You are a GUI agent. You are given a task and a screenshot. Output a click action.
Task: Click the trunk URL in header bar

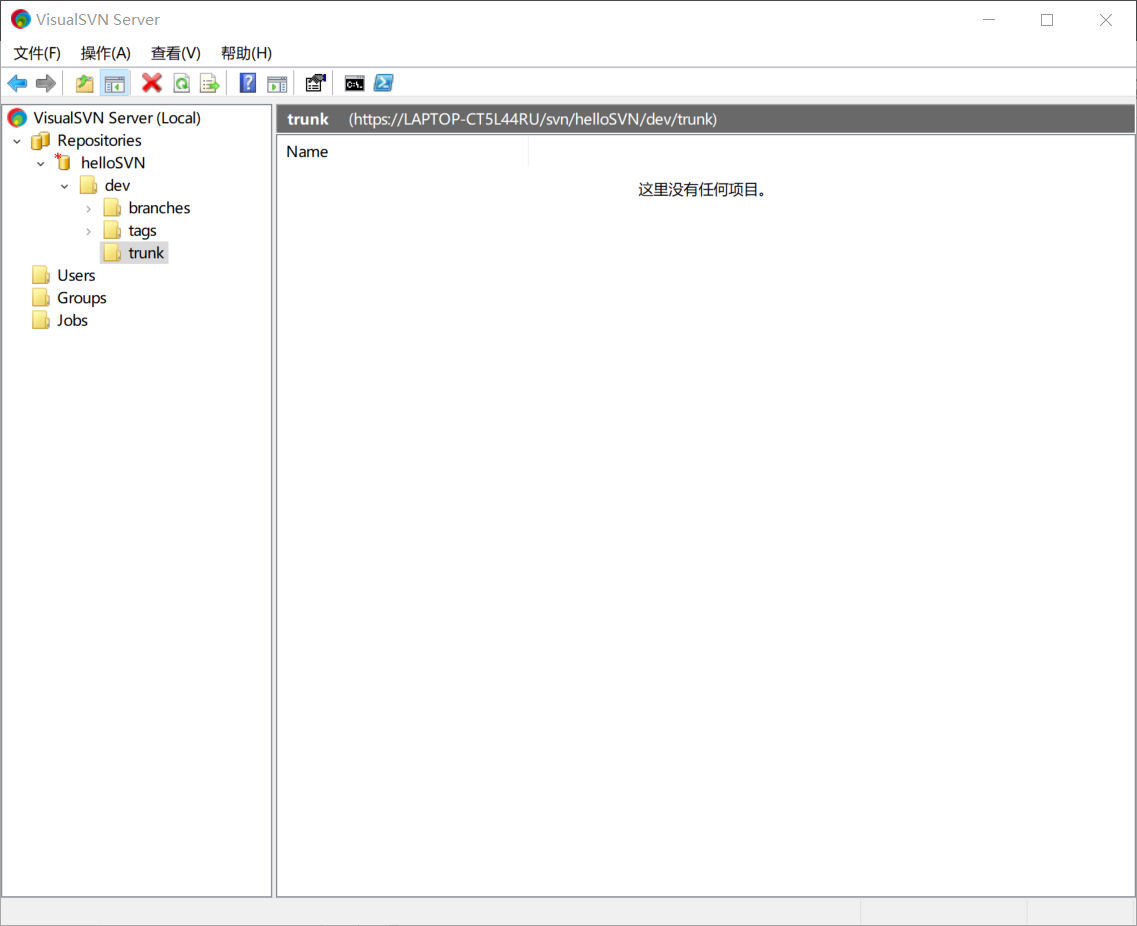[x=533, y=119]
